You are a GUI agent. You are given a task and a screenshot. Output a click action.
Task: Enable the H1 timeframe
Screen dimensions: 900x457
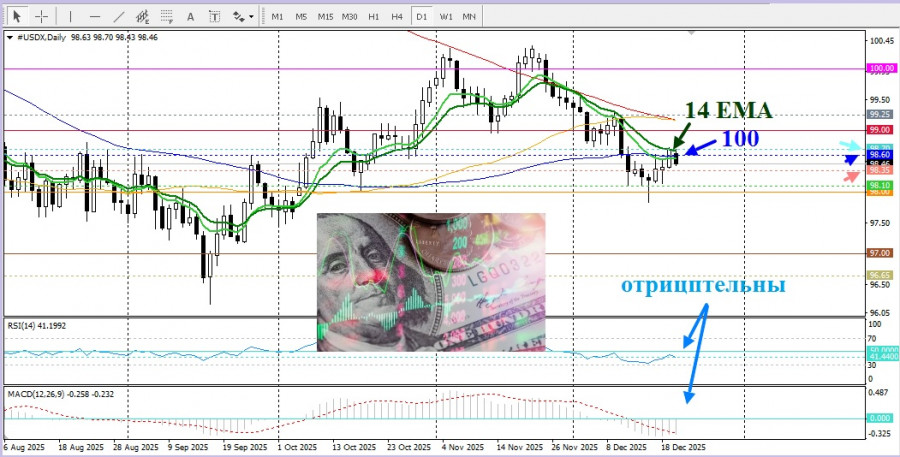[373, 17]
